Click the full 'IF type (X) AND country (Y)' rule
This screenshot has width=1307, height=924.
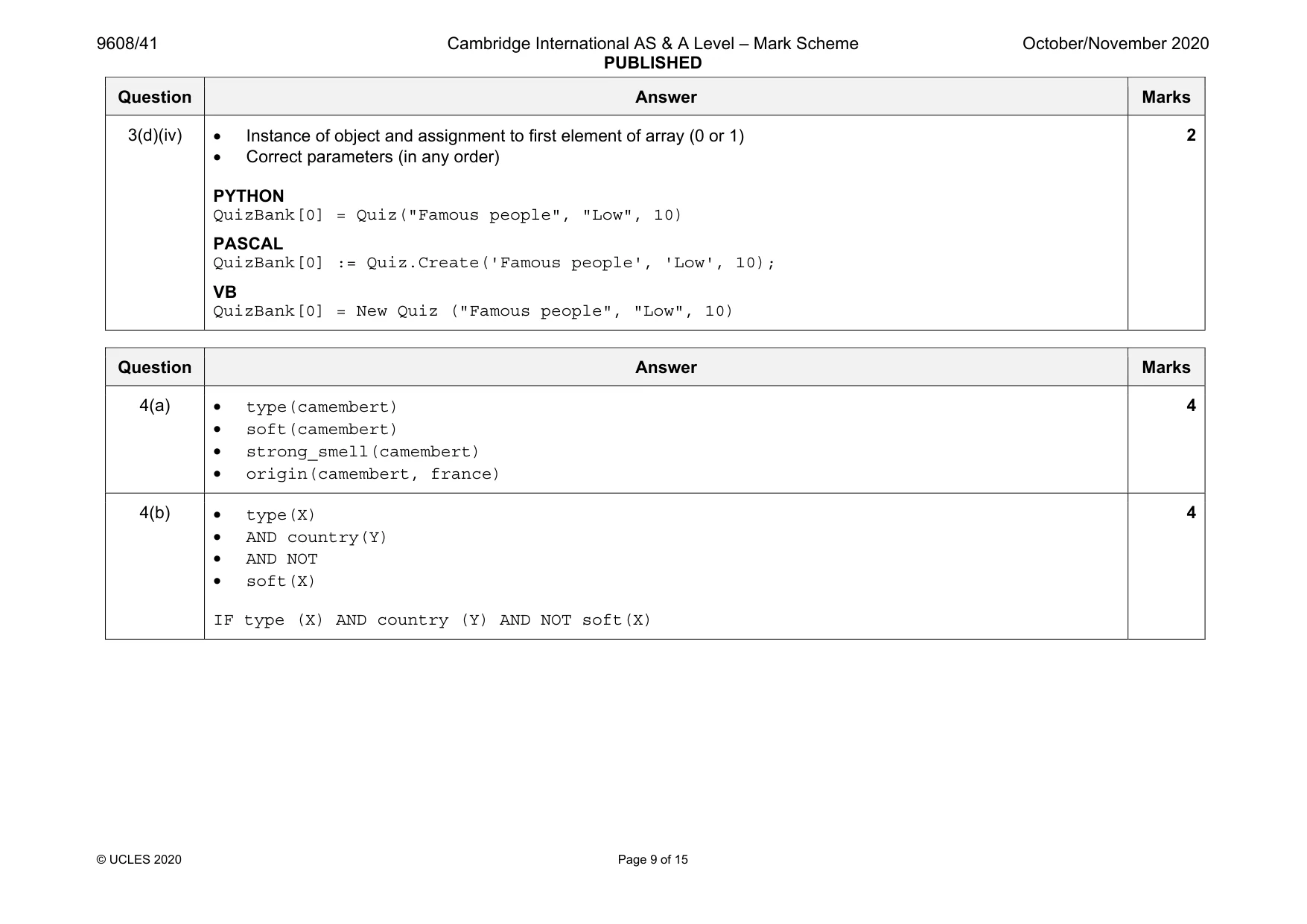(432, 620)
